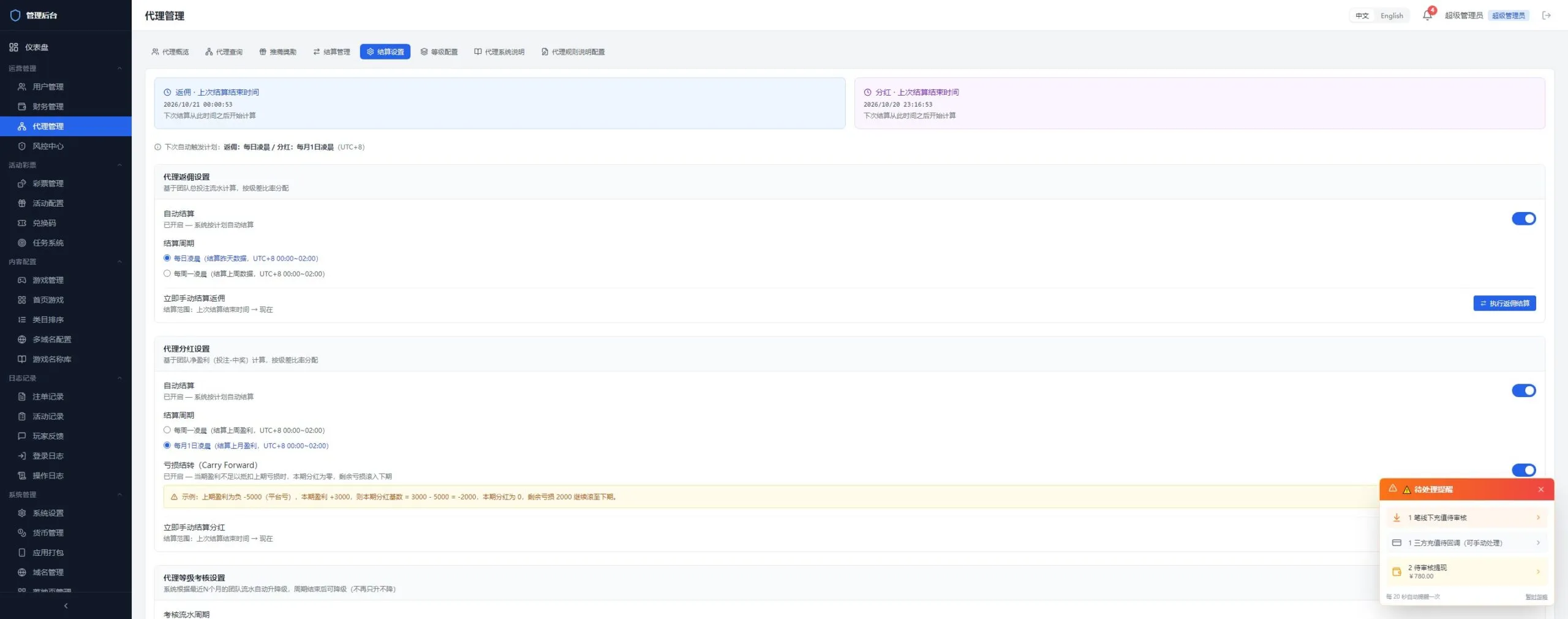Open 彩票管理 in the sidebar
Viewport: 1568px width, 619px height.
[x=66, y=183]
